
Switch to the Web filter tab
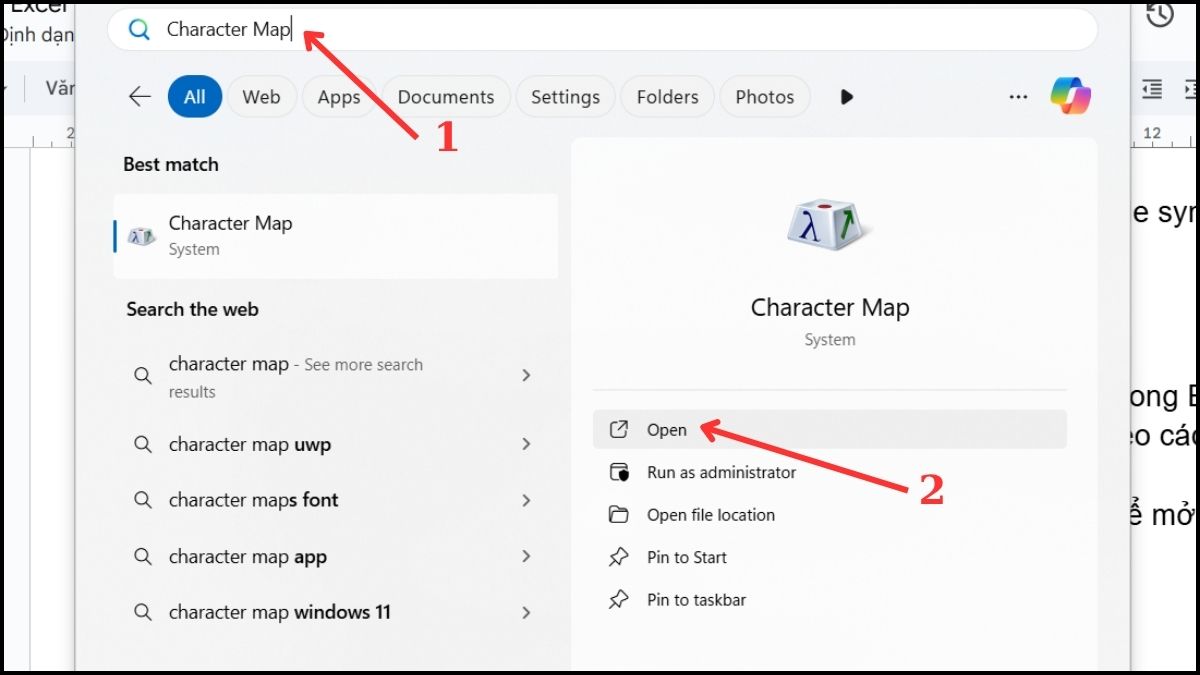pos(261,97)
